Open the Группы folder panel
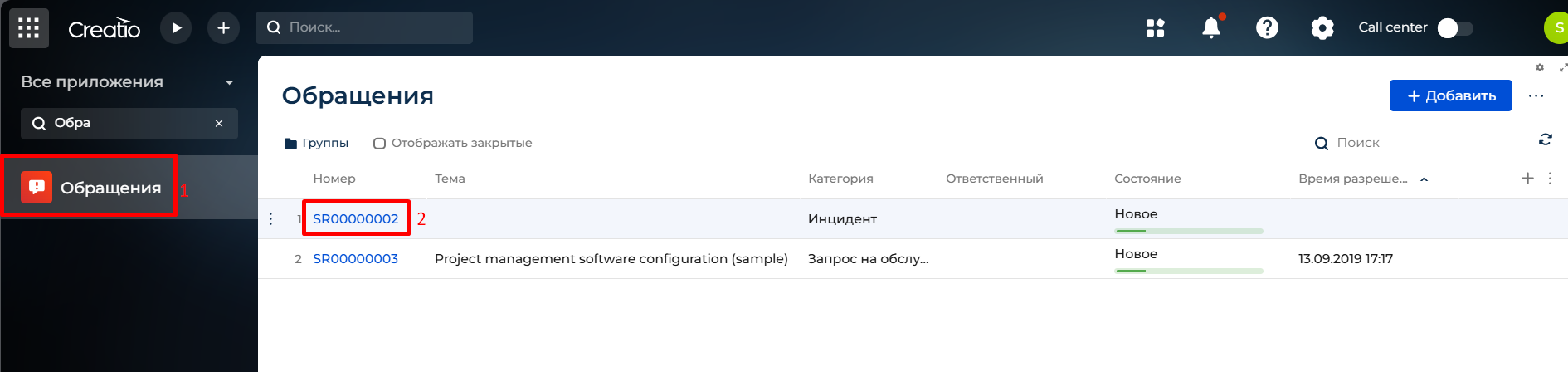Viewport: 1568px width, 372px height. [x=316, y=144]
